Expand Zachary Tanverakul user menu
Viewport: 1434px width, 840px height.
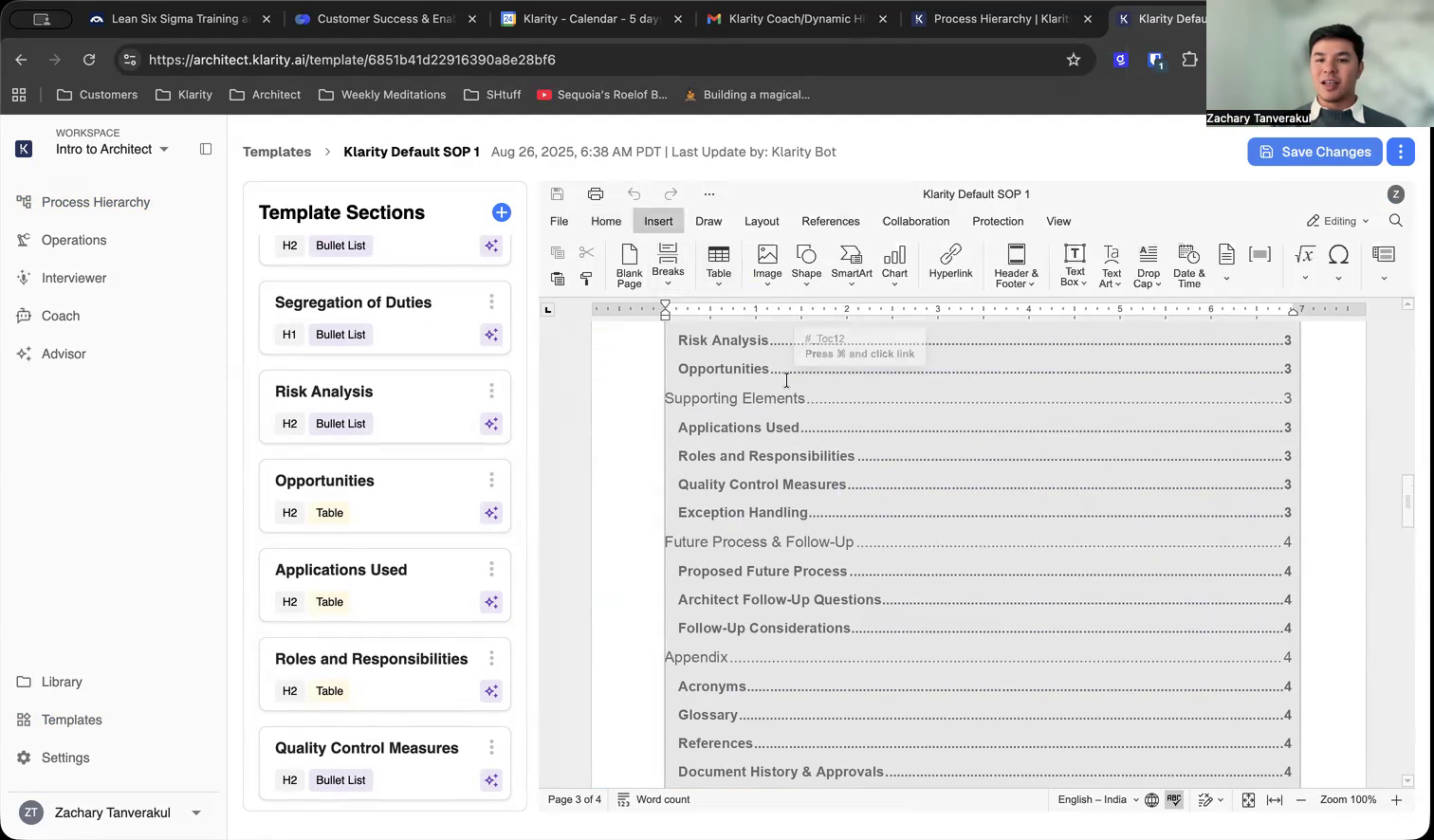(x=196, y=813)
